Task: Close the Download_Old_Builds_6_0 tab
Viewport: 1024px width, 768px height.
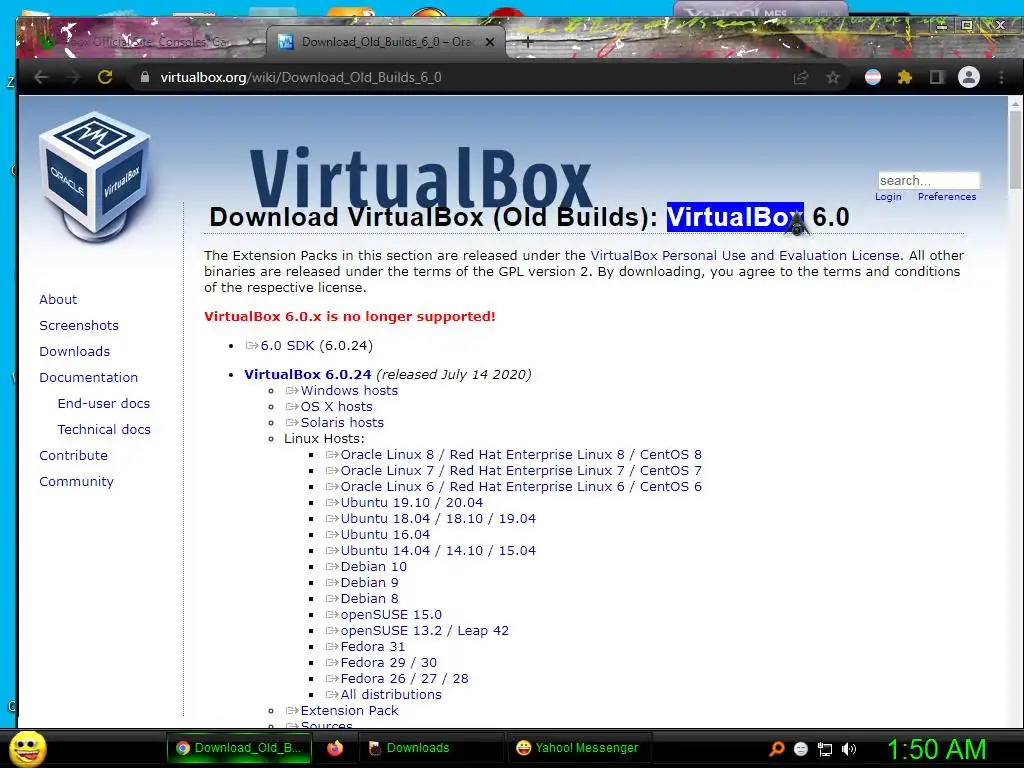Action: click(x=490, y=42)
